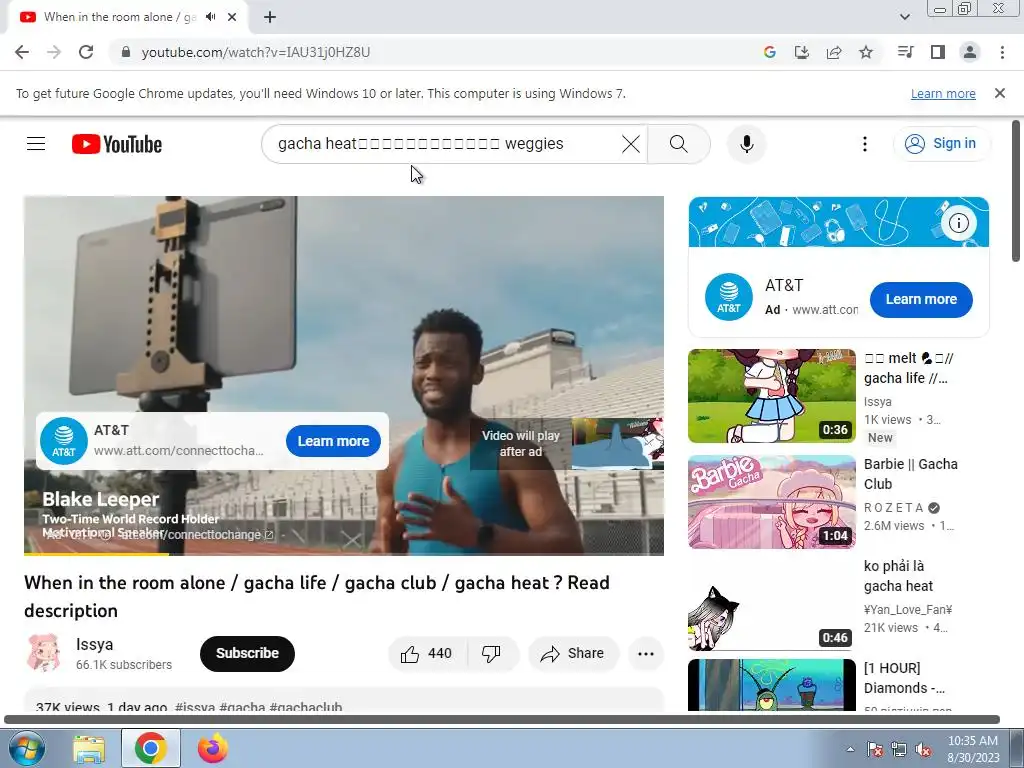
Task: Open ko phải là gacha heat title
Action: click(x=898, y=576)
